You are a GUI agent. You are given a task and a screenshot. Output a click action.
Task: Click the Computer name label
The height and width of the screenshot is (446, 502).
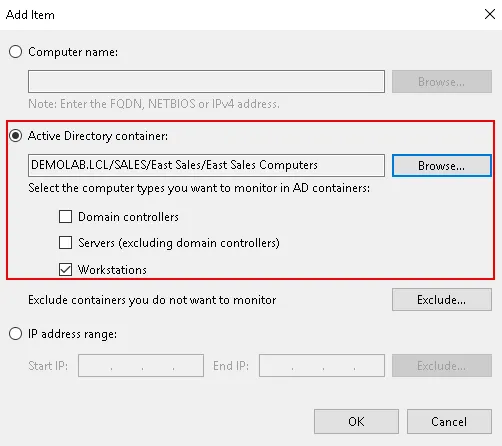pos(73,52)
